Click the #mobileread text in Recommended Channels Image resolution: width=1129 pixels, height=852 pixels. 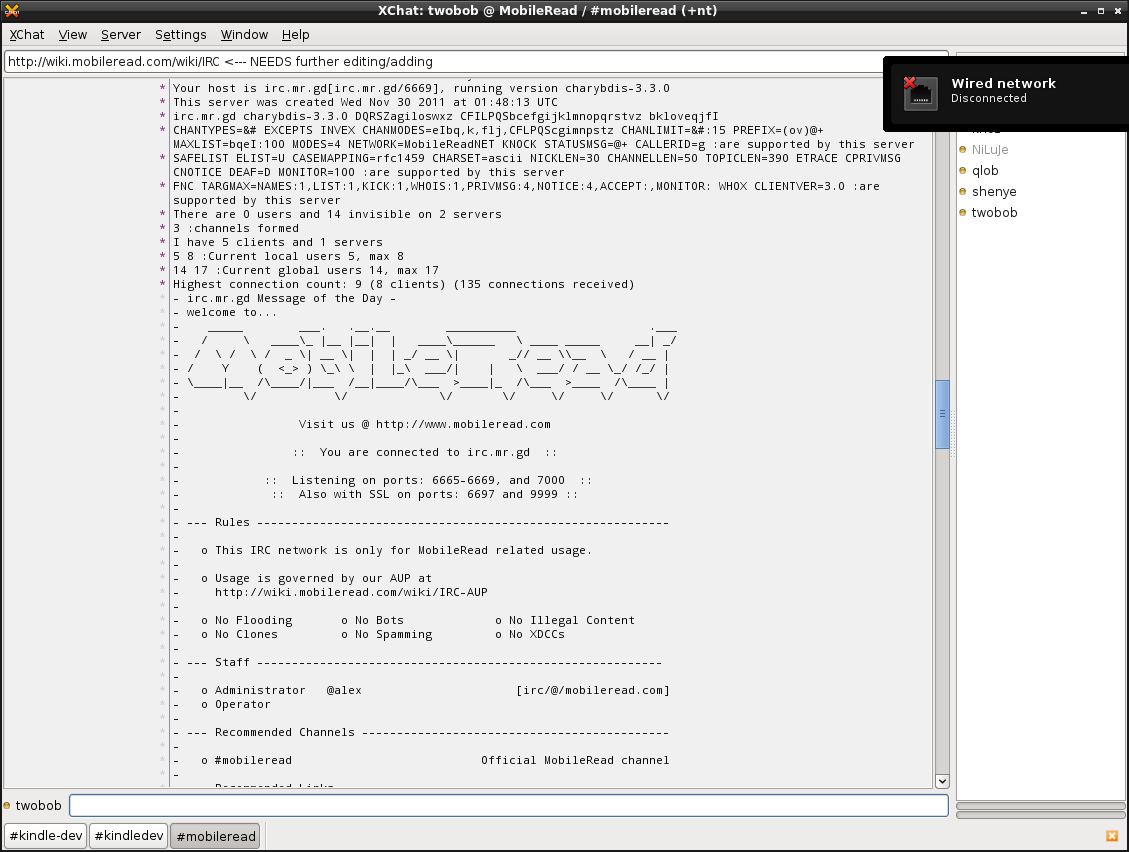click(253, 760)
